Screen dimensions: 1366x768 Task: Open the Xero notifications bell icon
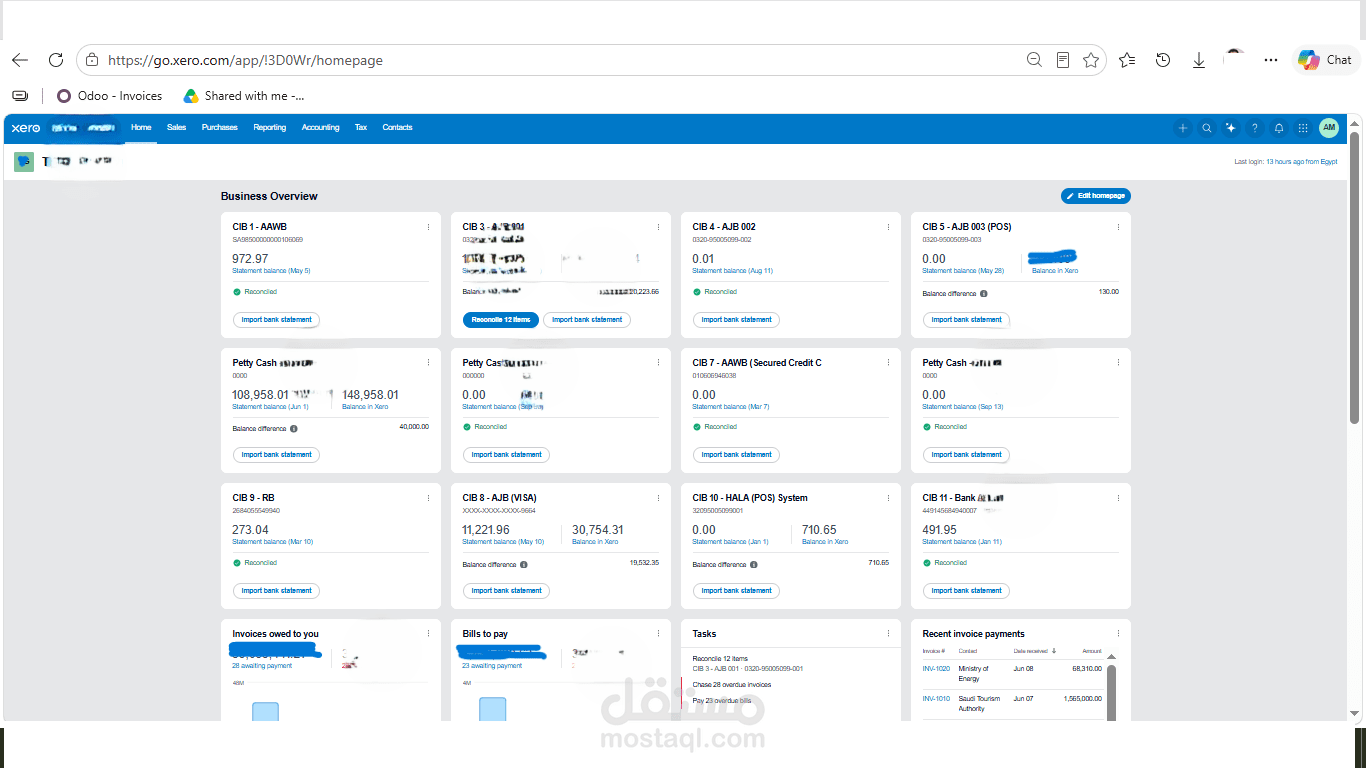click(x=1279, y=128)
